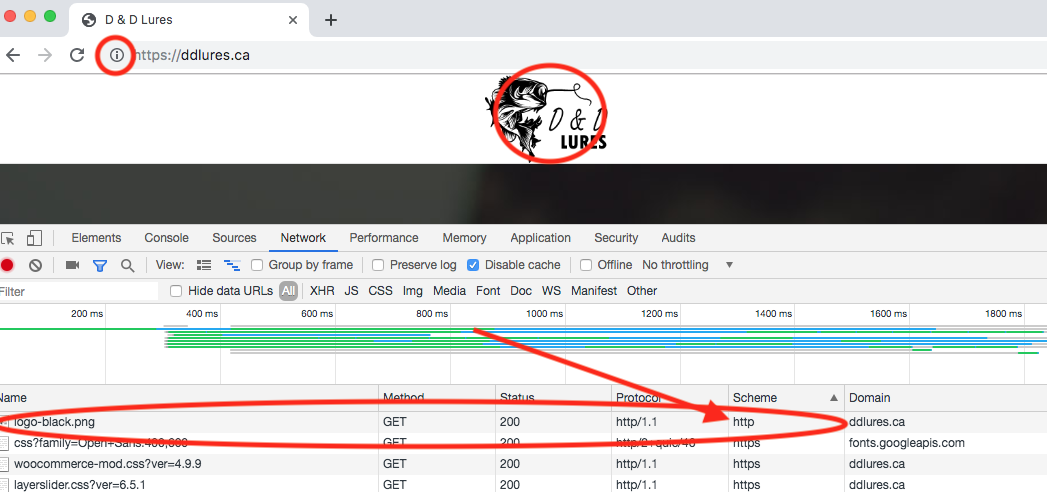The image size is (1047, 492).
Task: Reload the page with refresh icon
Action: tap(77, 55)
